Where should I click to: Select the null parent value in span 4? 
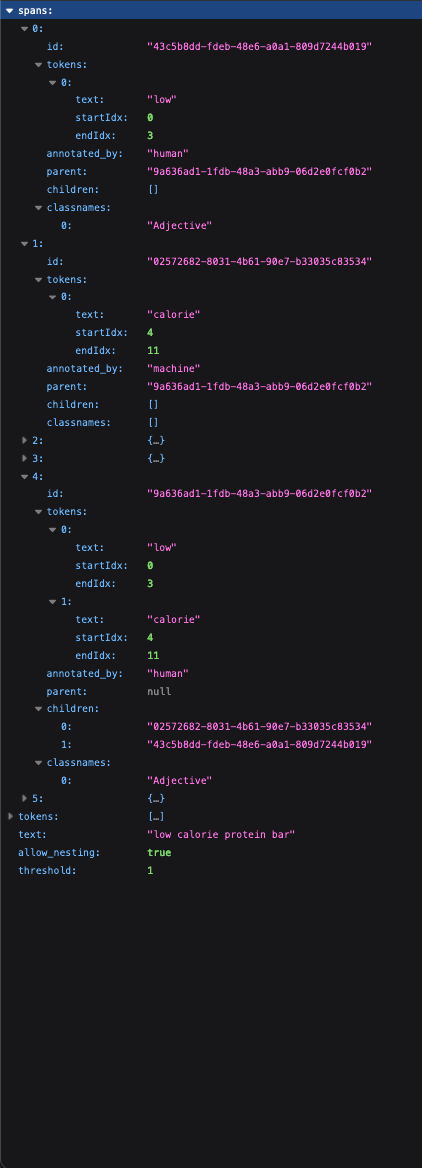(159, 691)
